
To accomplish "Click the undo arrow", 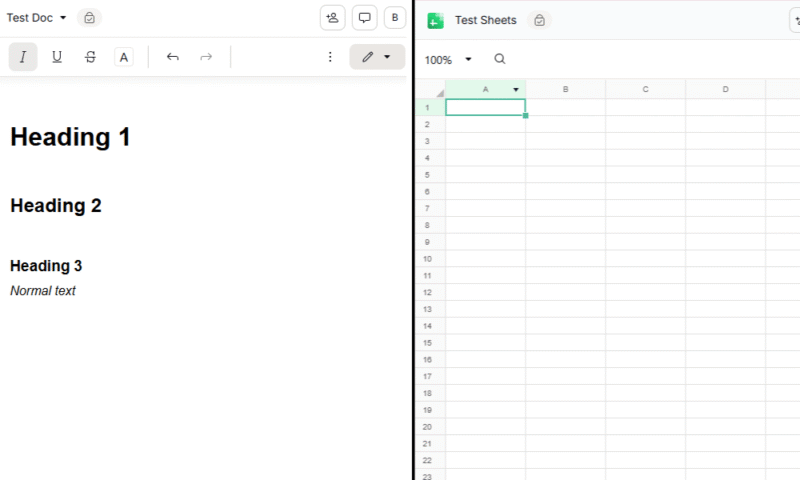I will [x=172, y=57].
